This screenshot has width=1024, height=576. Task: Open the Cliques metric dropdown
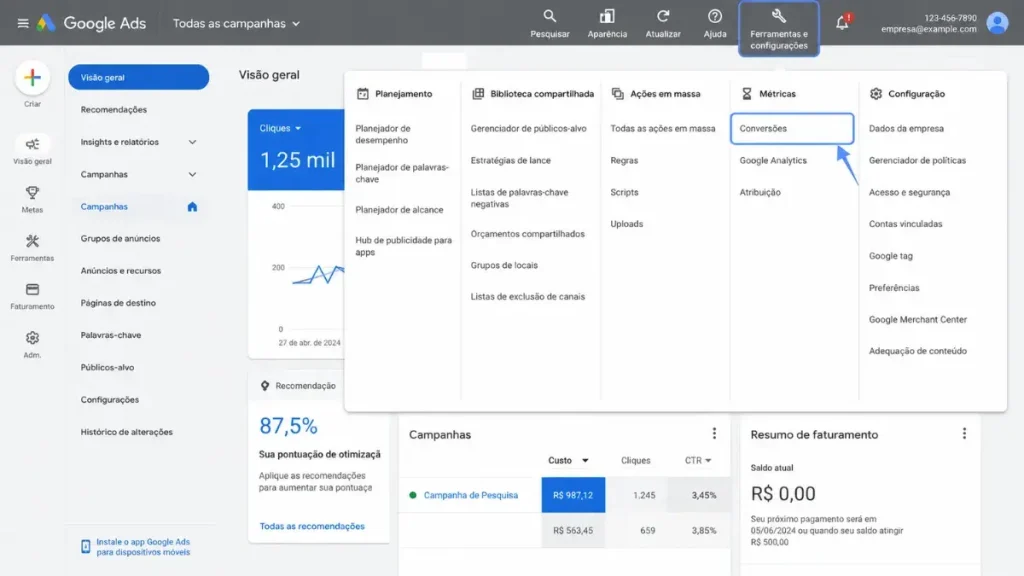[280, 128]
